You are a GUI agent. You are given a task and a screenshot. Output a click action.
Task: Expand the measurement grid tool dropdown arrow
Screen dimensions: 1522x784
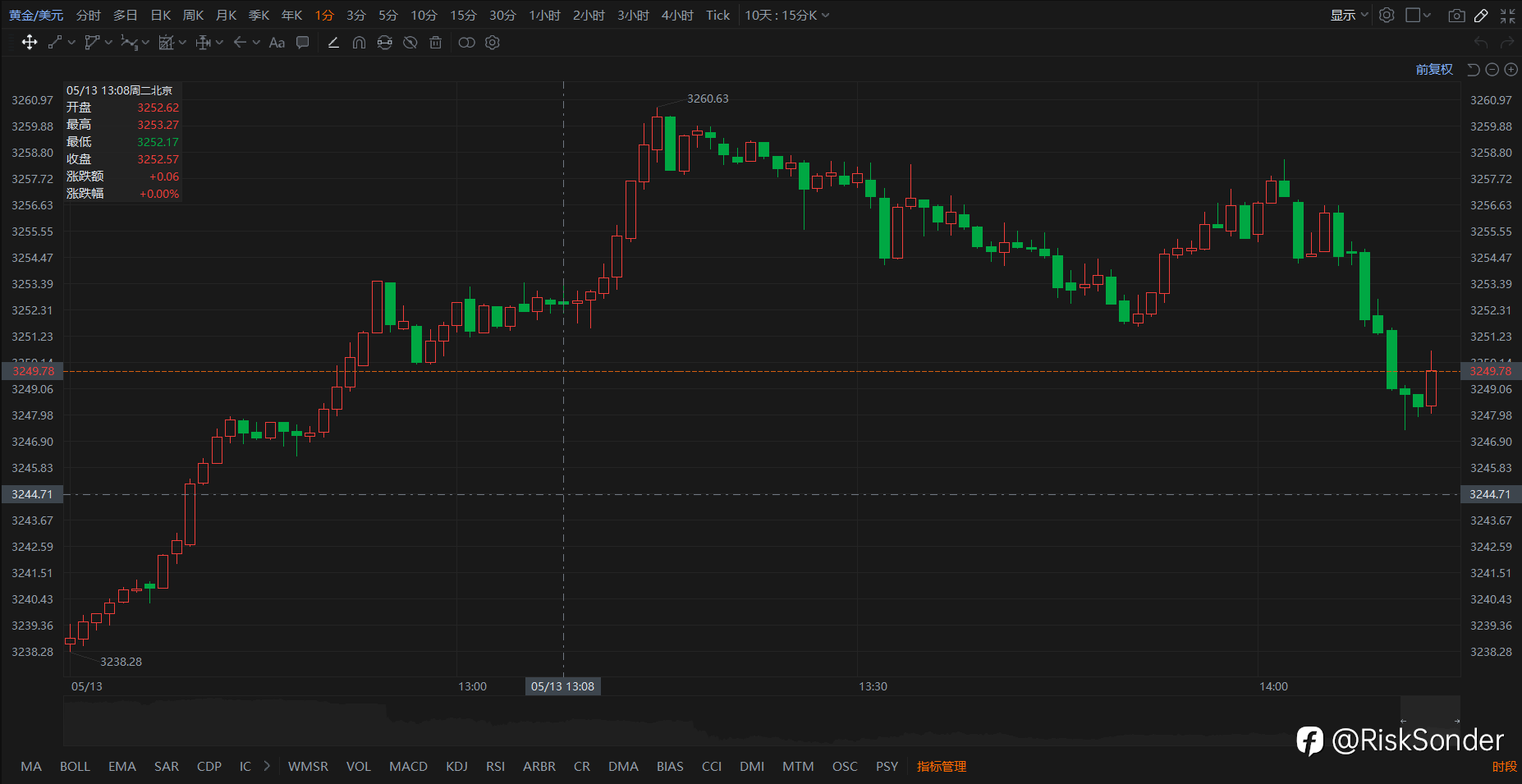click(182, 43)
